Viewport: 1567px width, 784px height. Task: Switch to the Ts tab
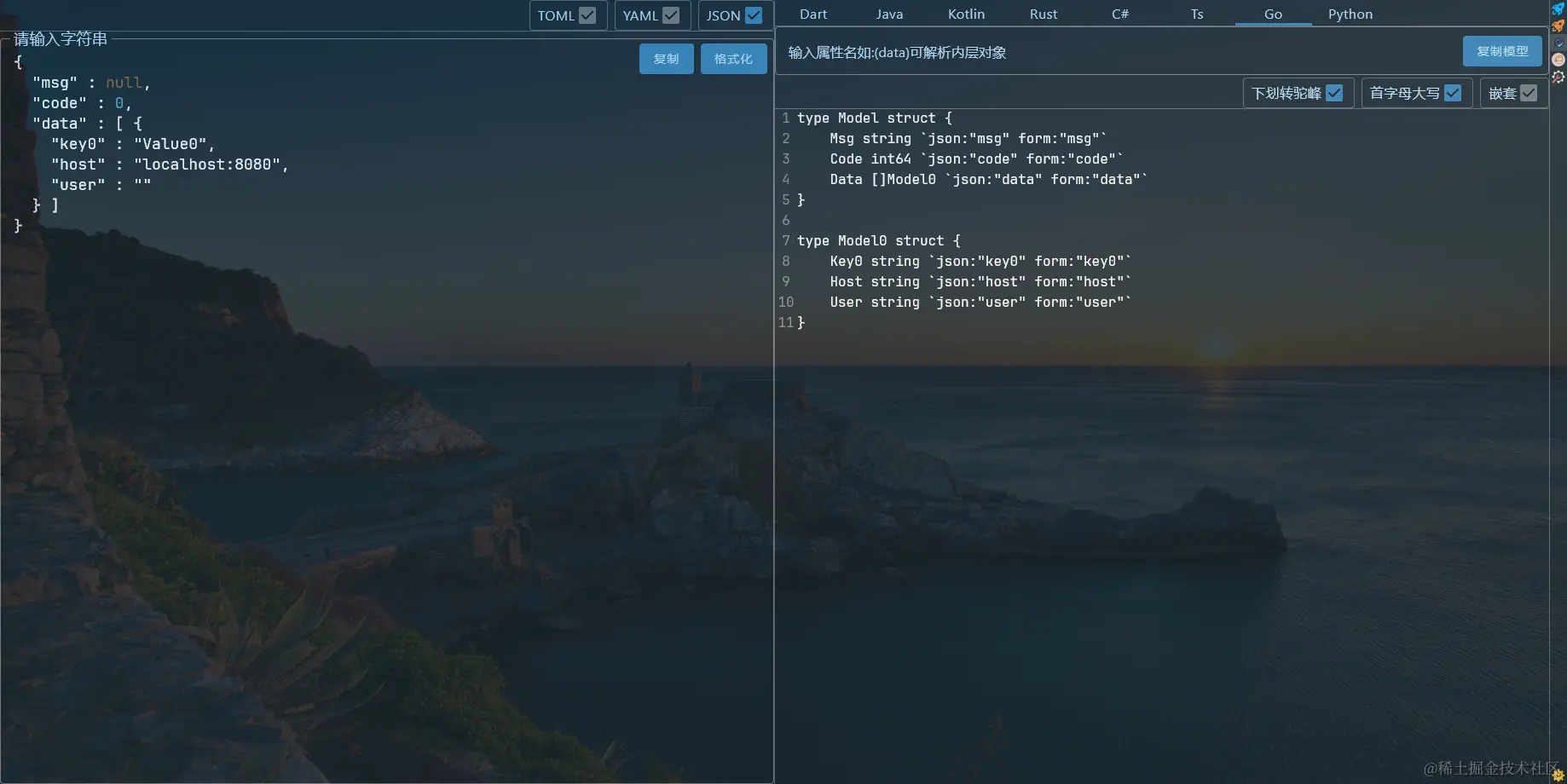coord(1197,14)
